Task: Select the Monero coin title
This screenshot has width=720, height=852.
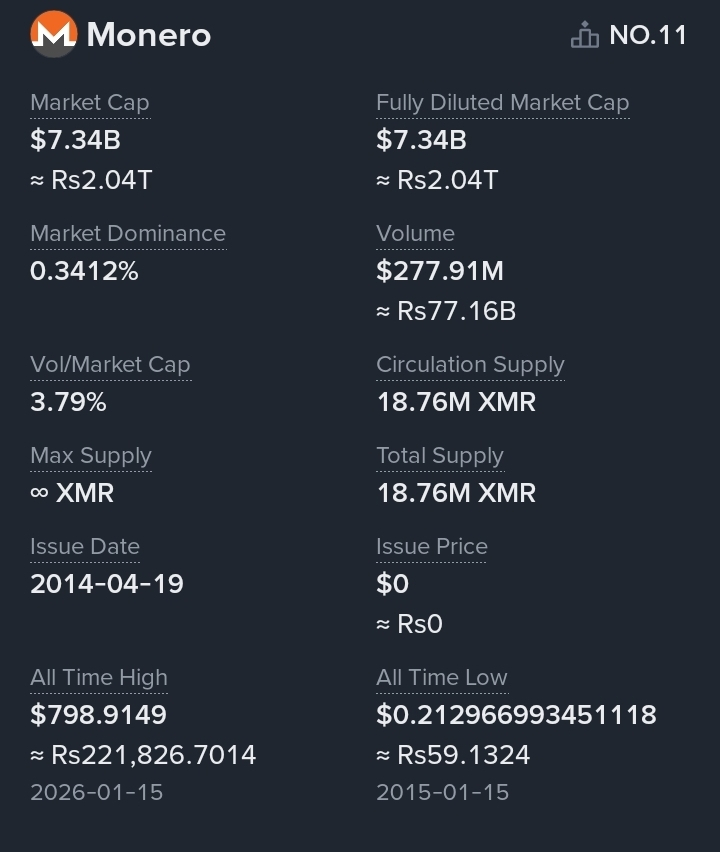Action: point(148,35)
